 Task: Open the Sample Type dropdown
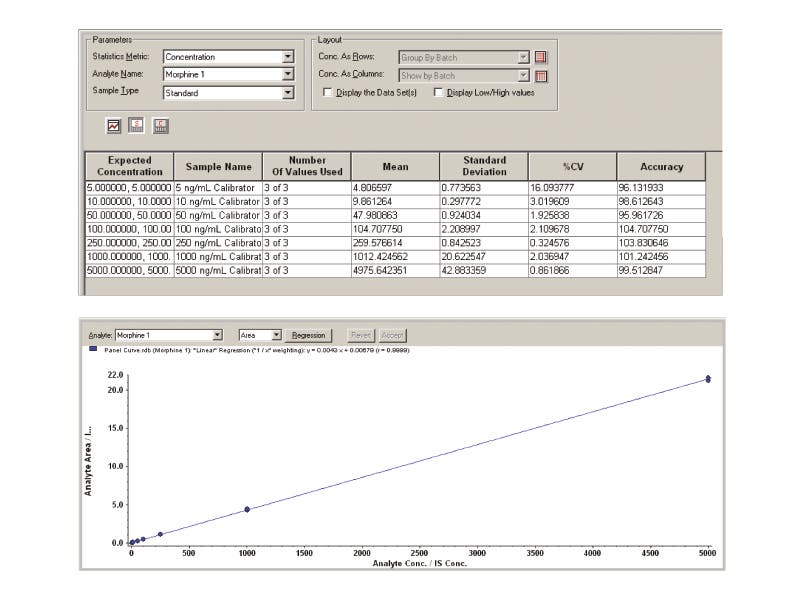288,93
